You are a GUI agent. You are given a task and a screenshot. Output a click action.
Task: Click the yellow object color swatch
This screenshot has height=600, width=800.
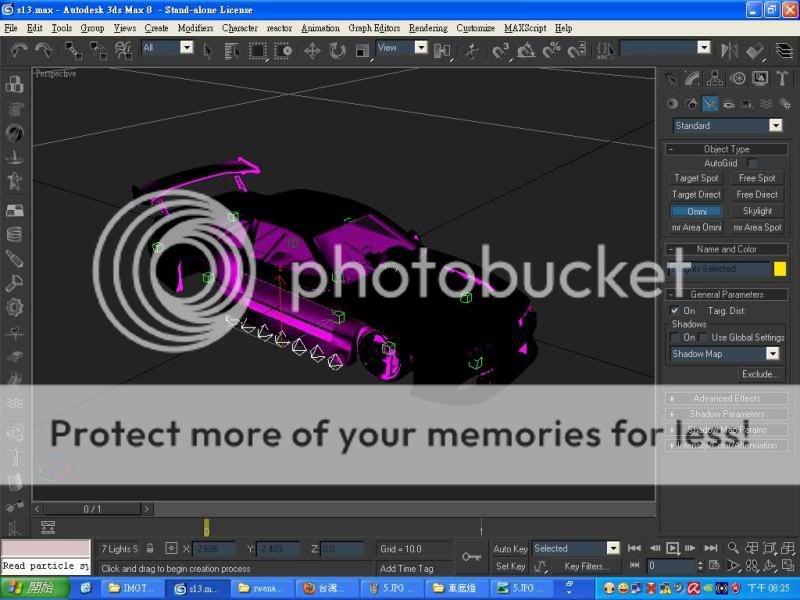tap(780, 269)
